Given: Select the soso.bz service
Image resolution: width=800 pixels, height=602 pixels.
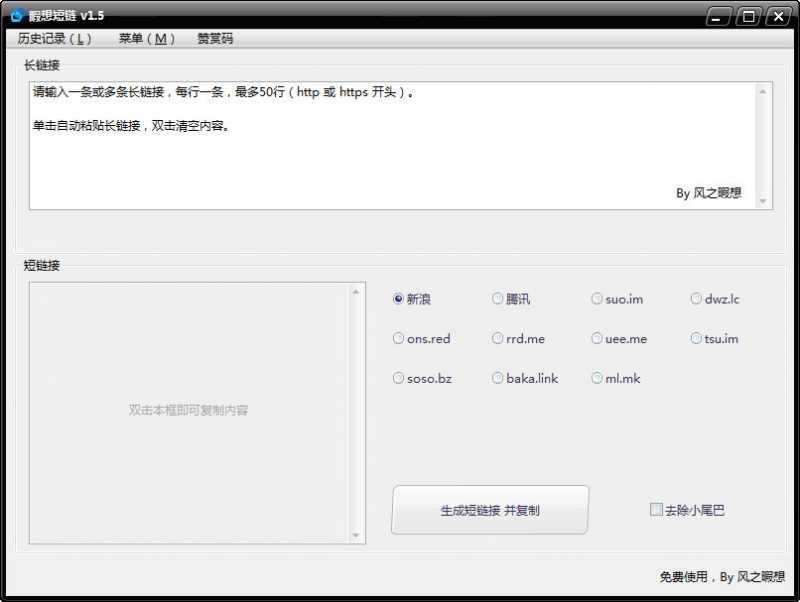Looking at the screenshot, I should [399, 378].
